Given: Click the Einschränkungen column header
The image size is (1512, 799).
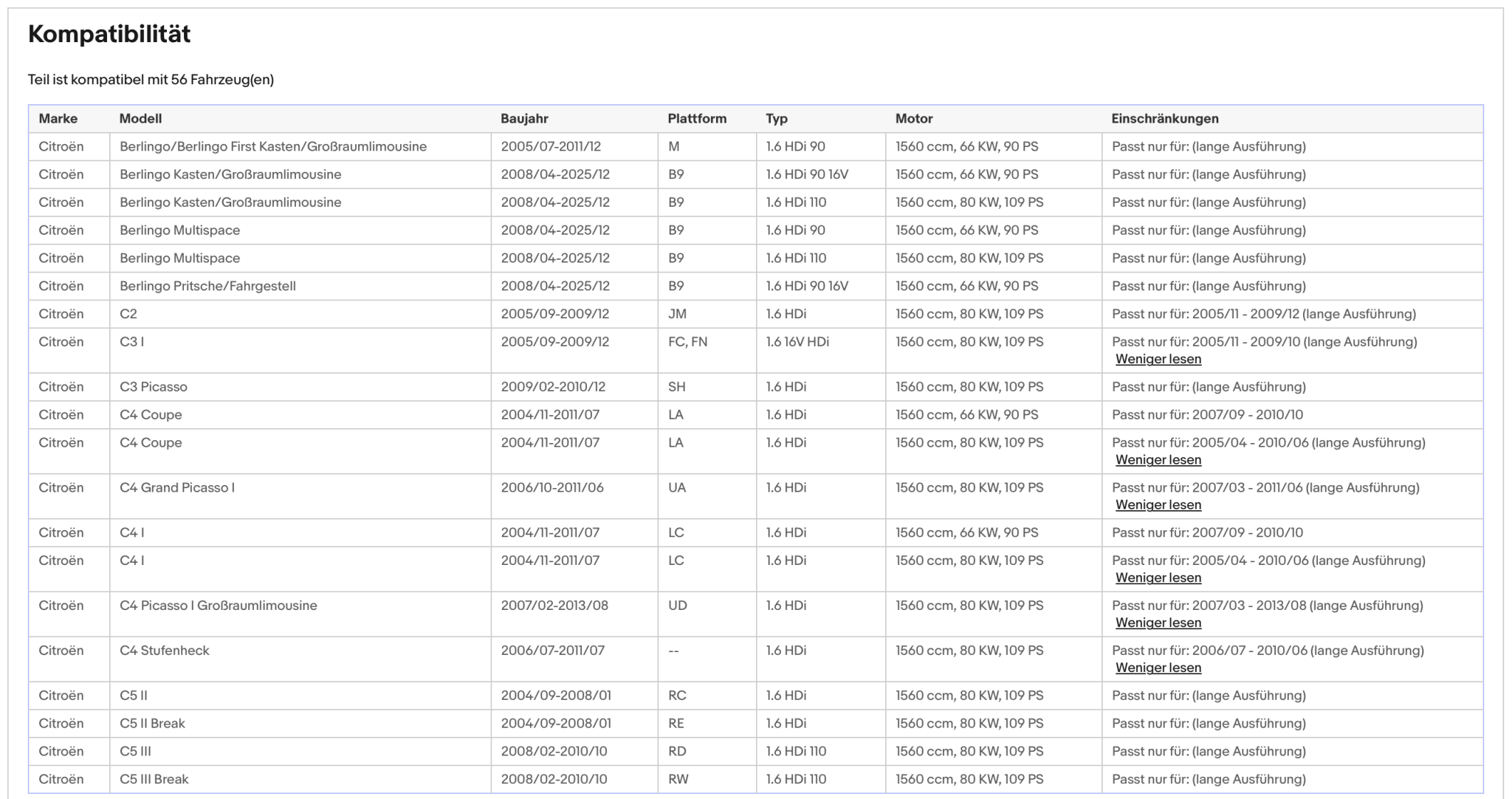Looking at the screenshot, I should tap(1165, 119).
